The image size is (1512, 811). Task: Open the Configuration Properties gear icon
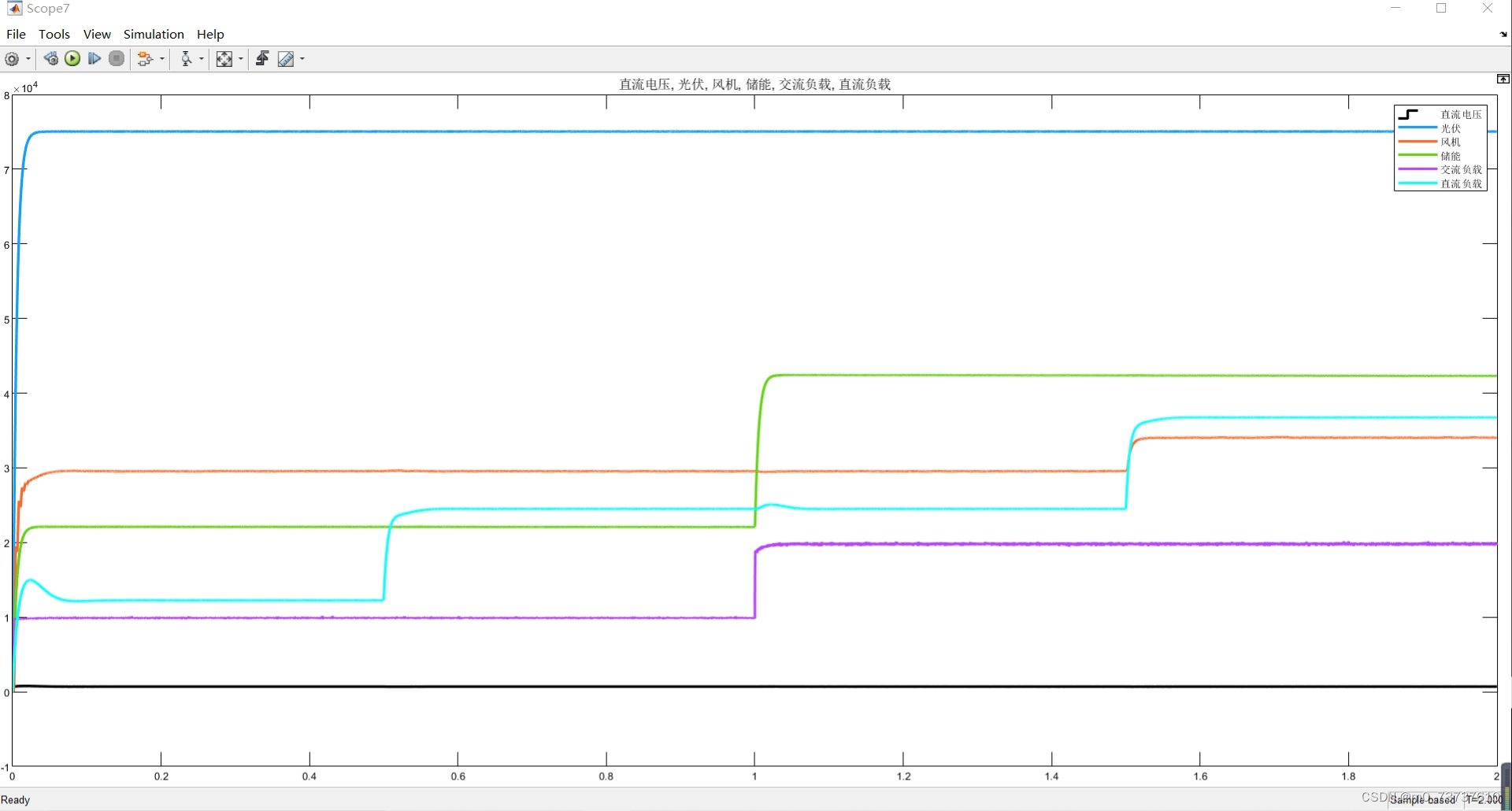coord(12,59)
